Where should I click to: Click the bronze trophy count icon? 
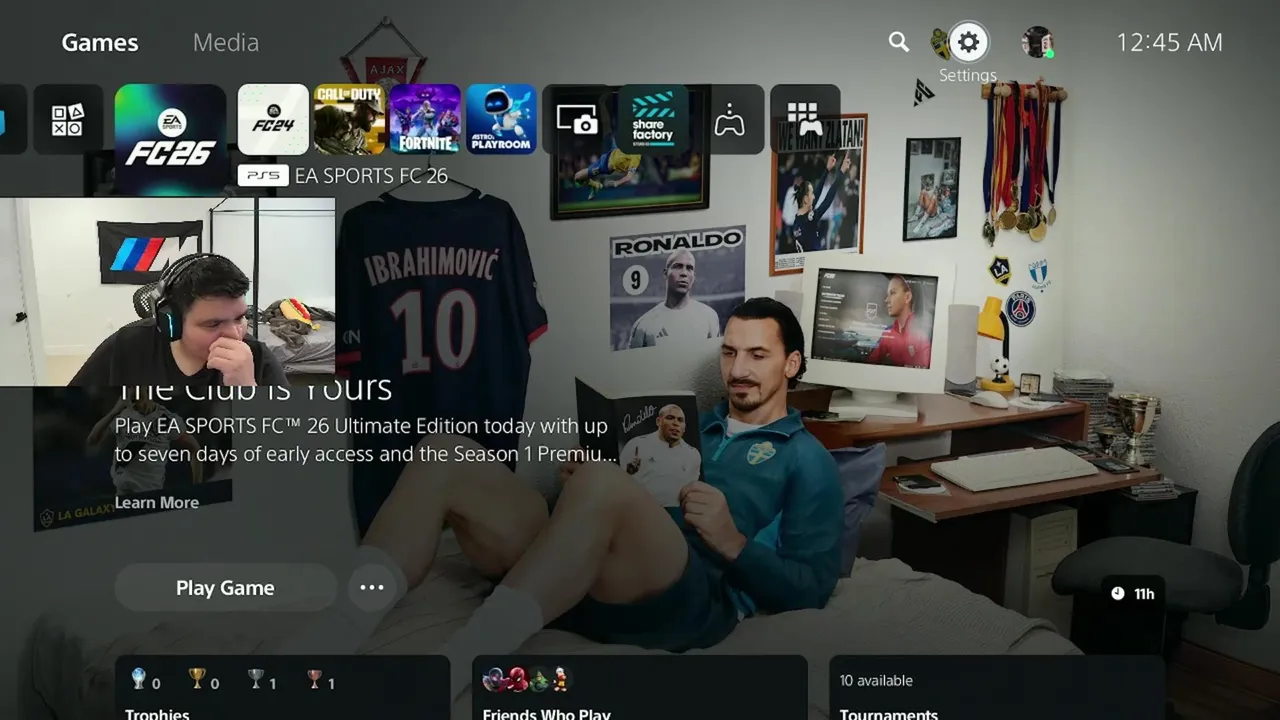(314, 679)
